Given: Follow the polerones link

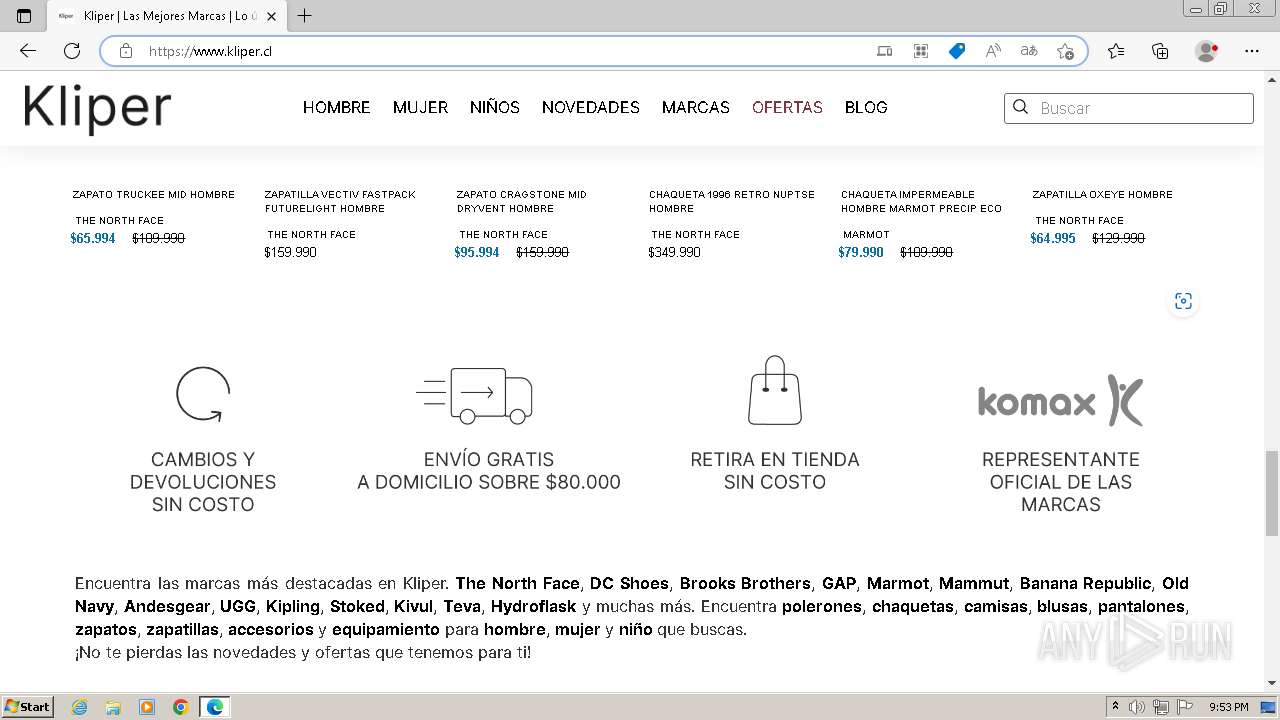Looking at the screenshot, I should (x=822, y=606).
